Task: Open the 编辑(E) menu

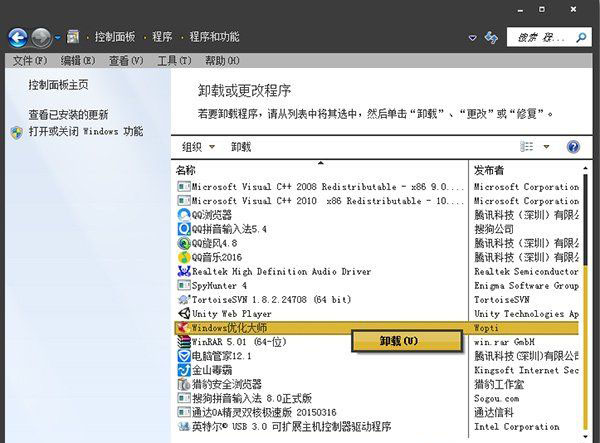Action: pyautogui.click(x=78, y=60)
